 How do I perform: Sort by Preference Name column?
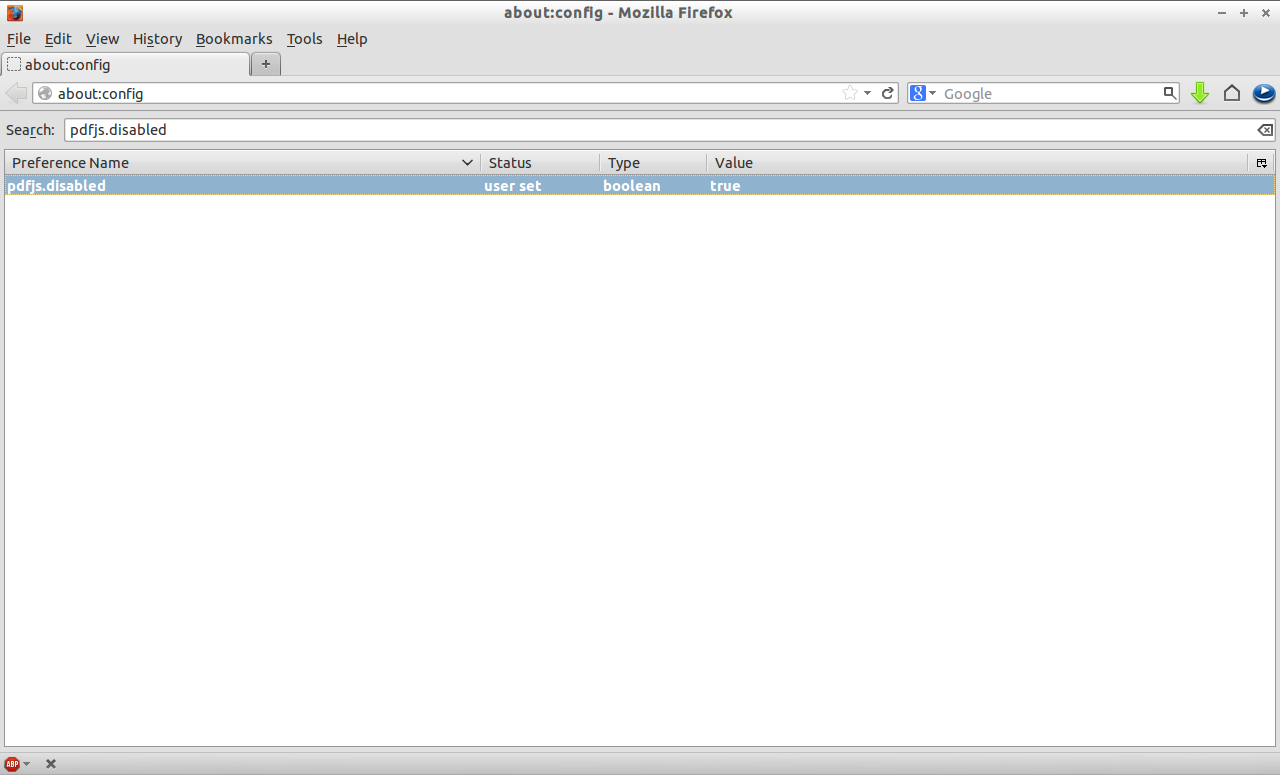click(242, 163)
